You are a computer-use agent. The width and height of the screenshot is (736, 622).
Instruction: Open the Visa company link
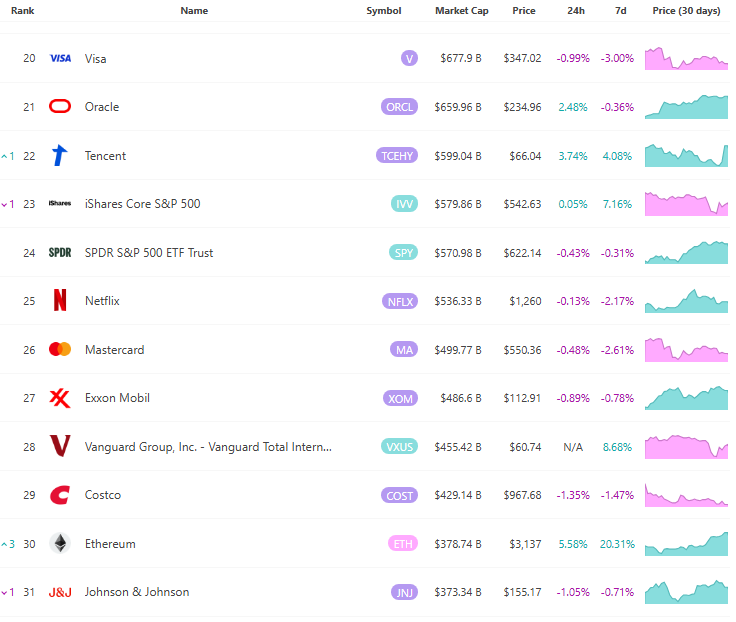[95, 59]
